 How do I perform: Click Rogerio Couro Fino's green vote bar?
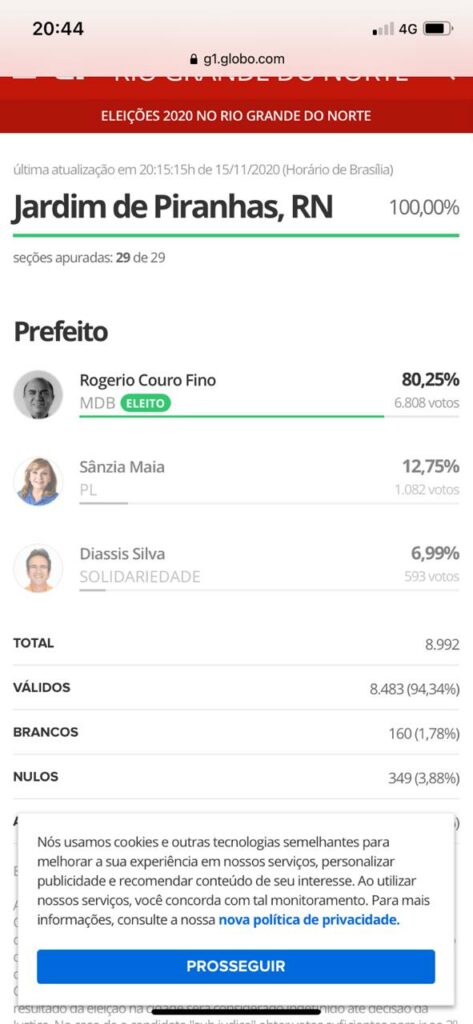point(232,415)
